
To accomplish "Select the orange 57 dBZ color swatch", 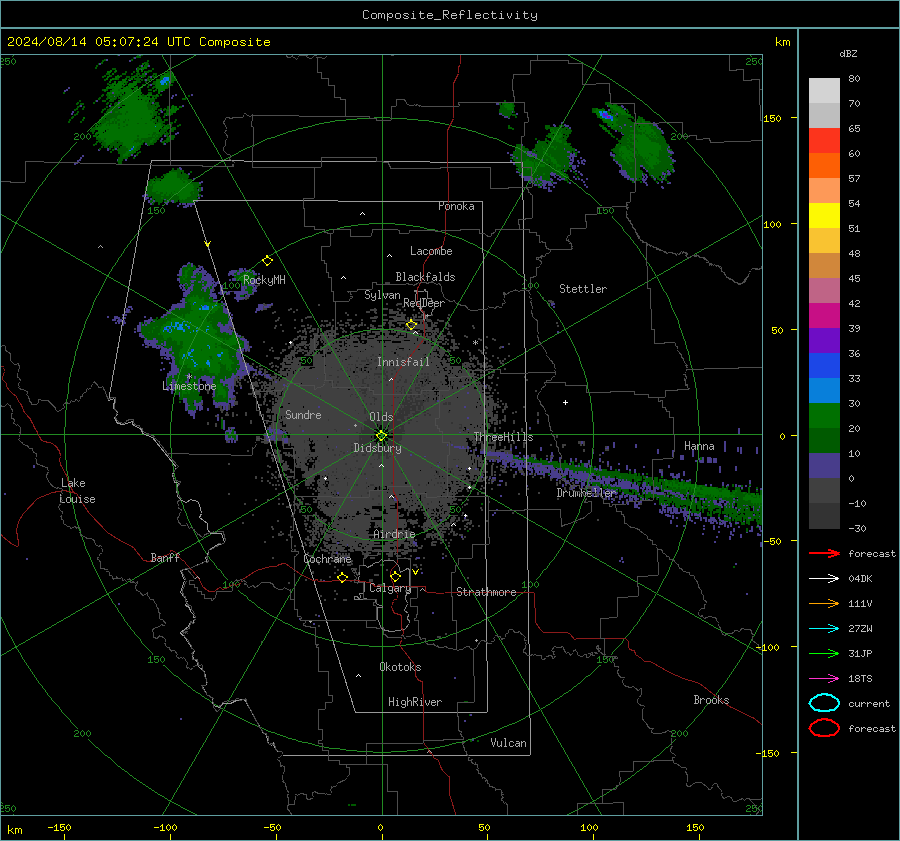I will click(x=824, y=166).
